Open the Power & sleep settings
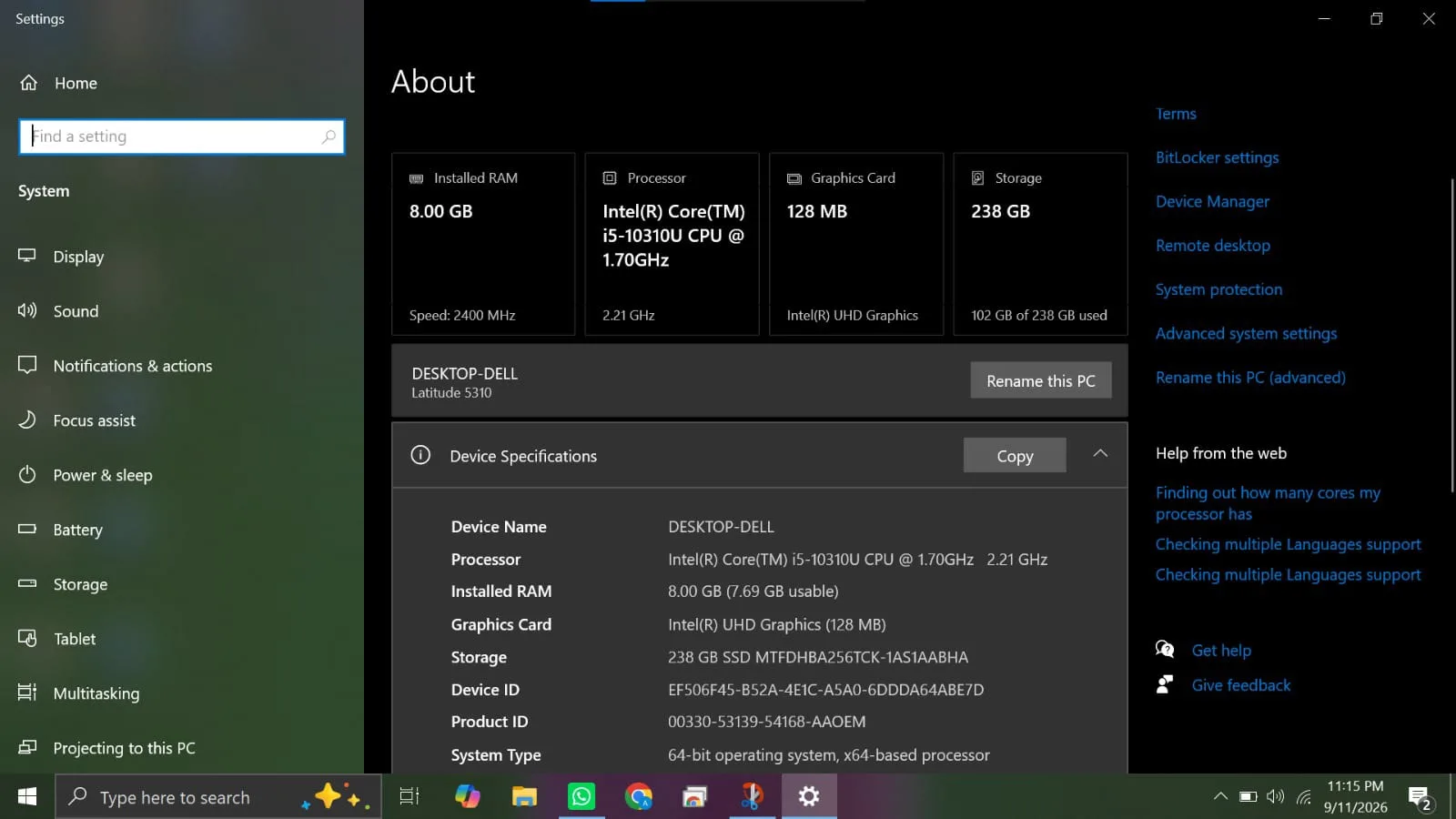The width and height of the screenshot is (1456, 819). (x=102, y=475)
